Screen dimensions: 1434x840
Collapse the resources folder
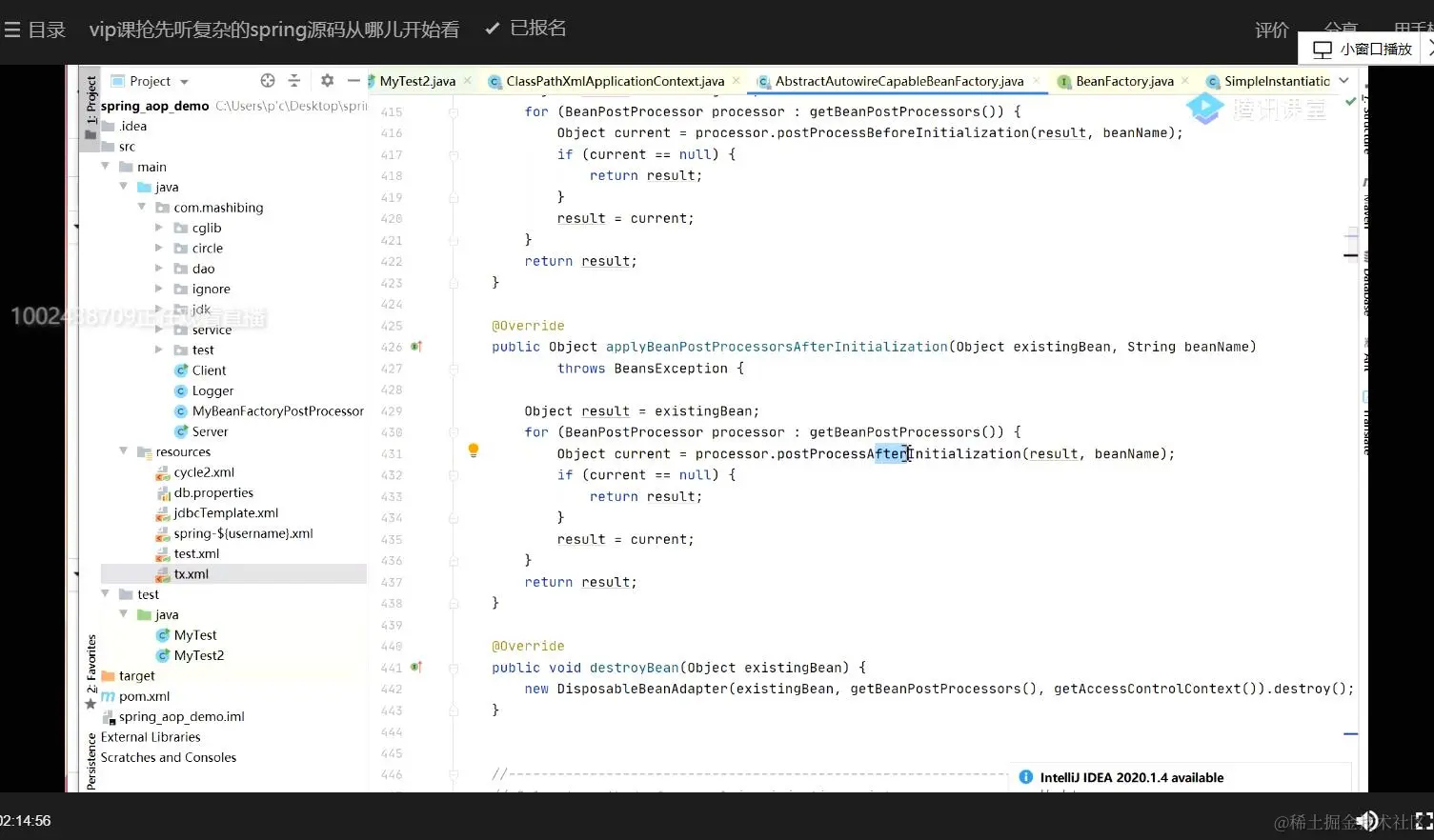click(123, 451)
